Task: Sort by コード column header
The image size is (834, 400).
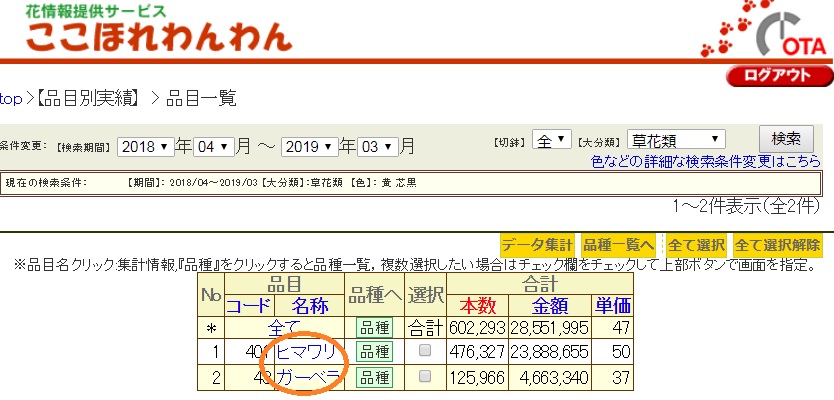Action: click(249, 306)
